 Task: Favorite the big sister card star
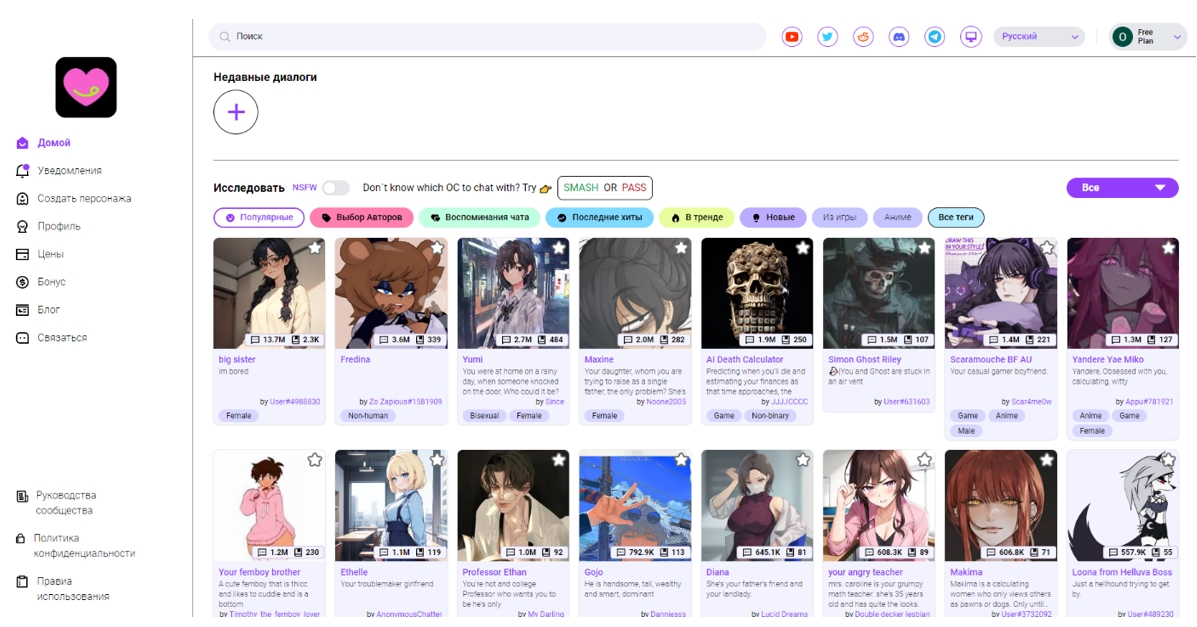point(315,247)
